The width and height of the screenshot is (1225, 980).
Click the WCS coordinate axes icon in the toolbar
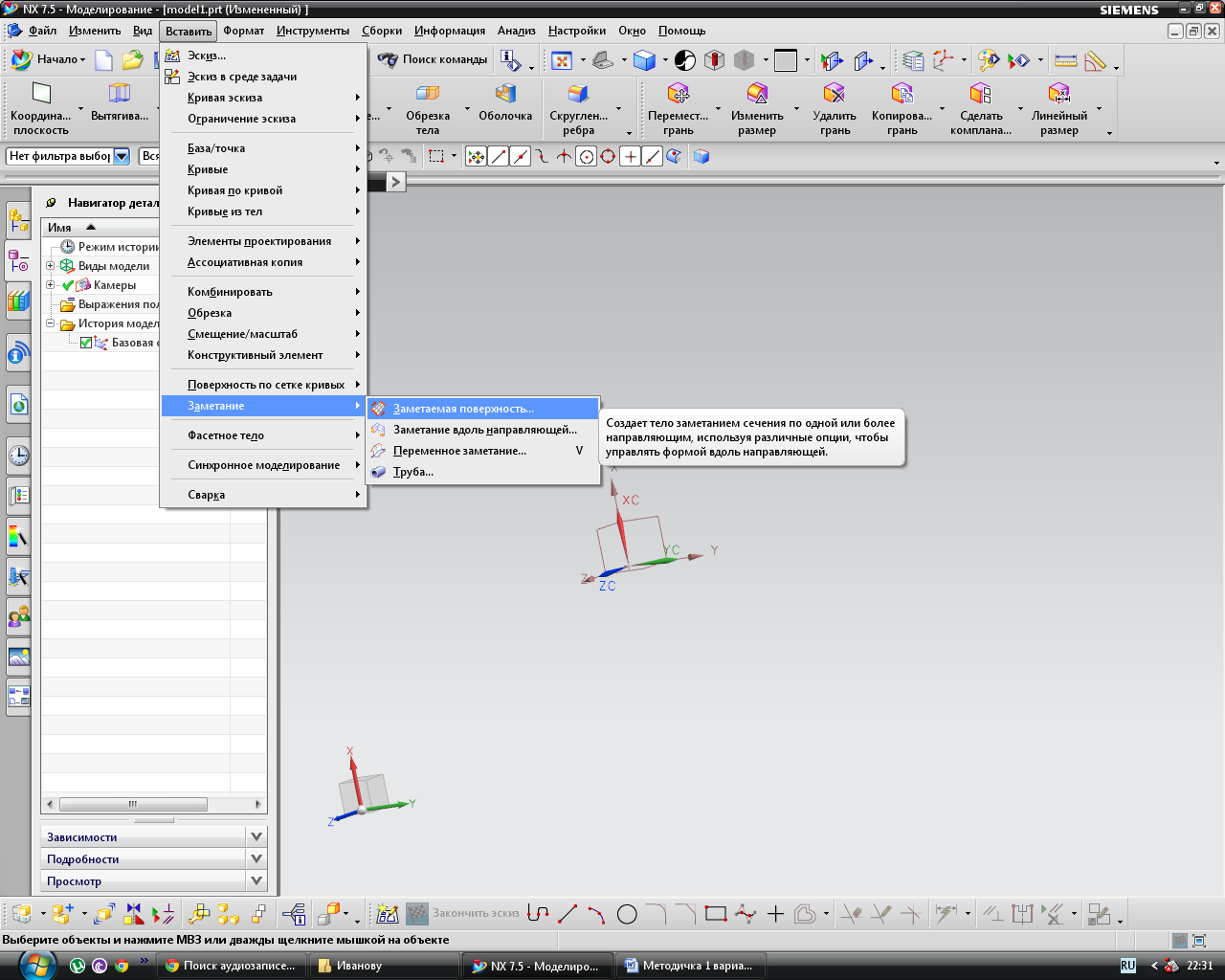pyautogui.click(x=944, y=60)
